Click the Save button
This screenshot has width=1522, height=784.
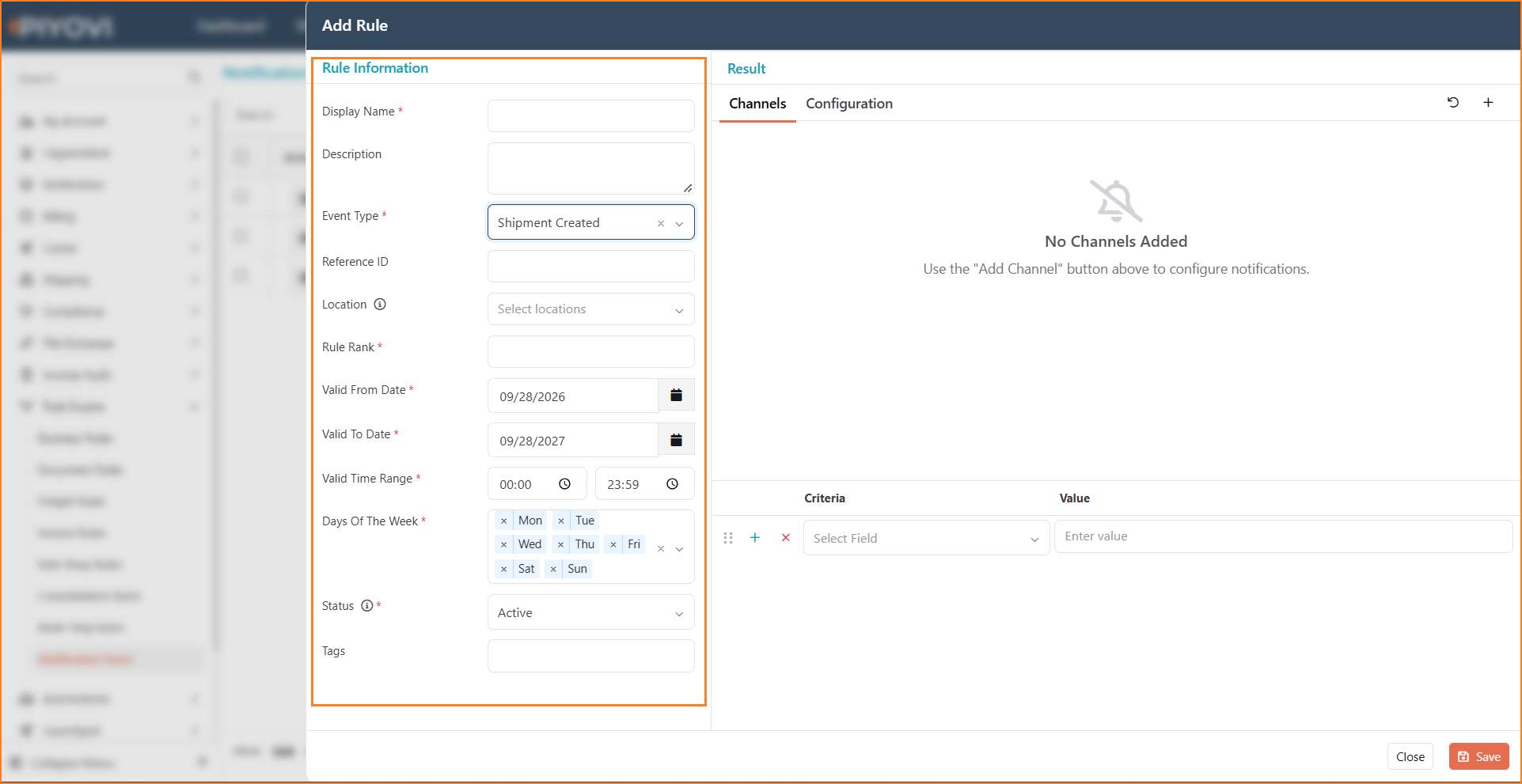tap(1479, 756)
